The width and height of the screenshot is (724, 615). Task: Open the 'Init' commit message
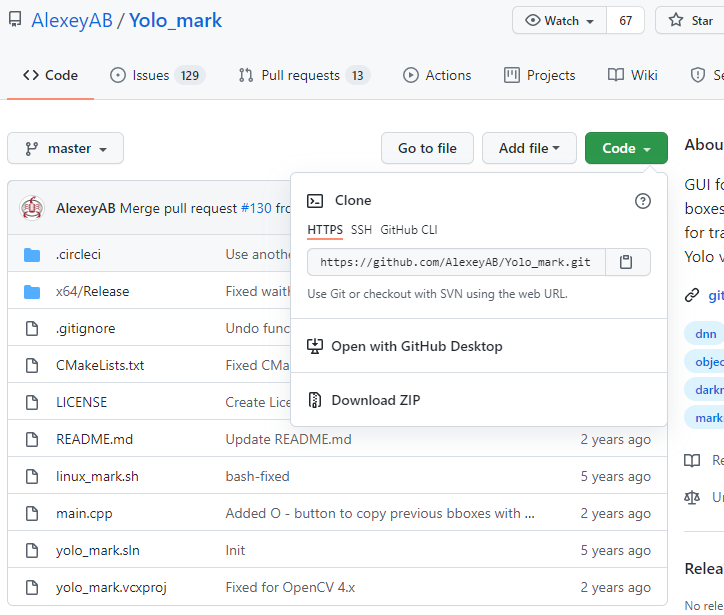[x=235, y=550]
